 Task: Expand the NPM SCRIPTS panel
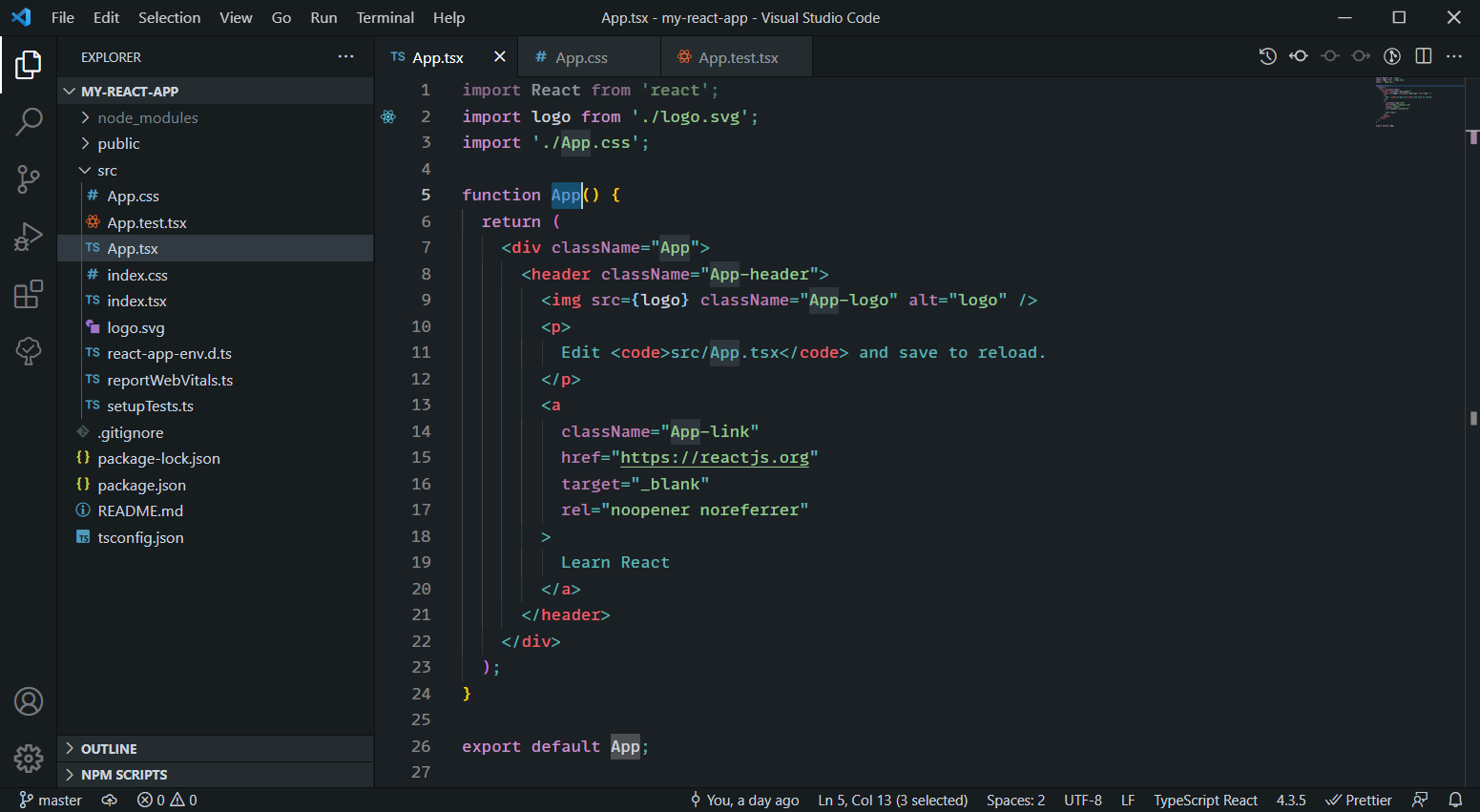tap(216, 775)
